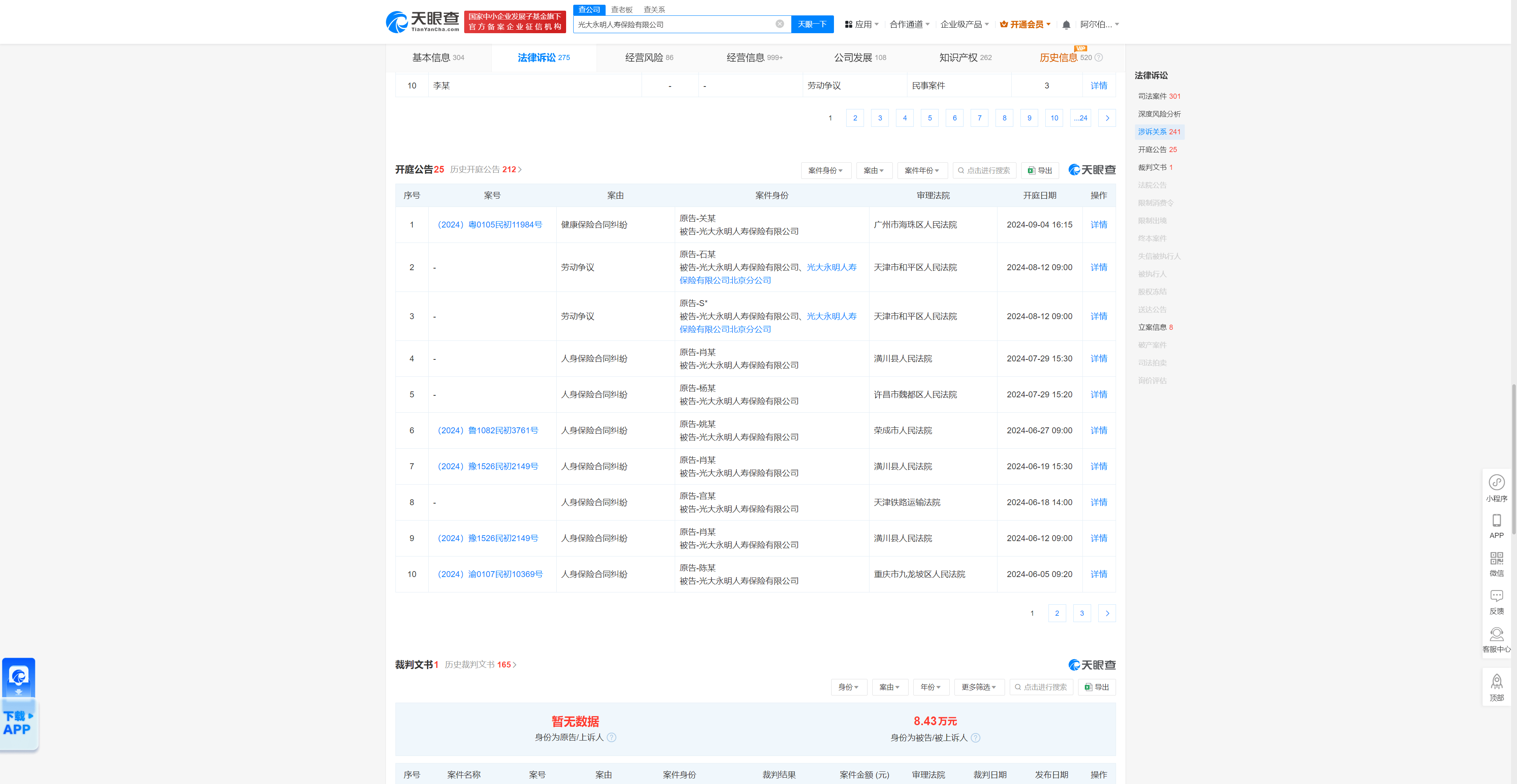1517x784 pixels.
Task: Open notifications bell icon
Action: 1066,25
